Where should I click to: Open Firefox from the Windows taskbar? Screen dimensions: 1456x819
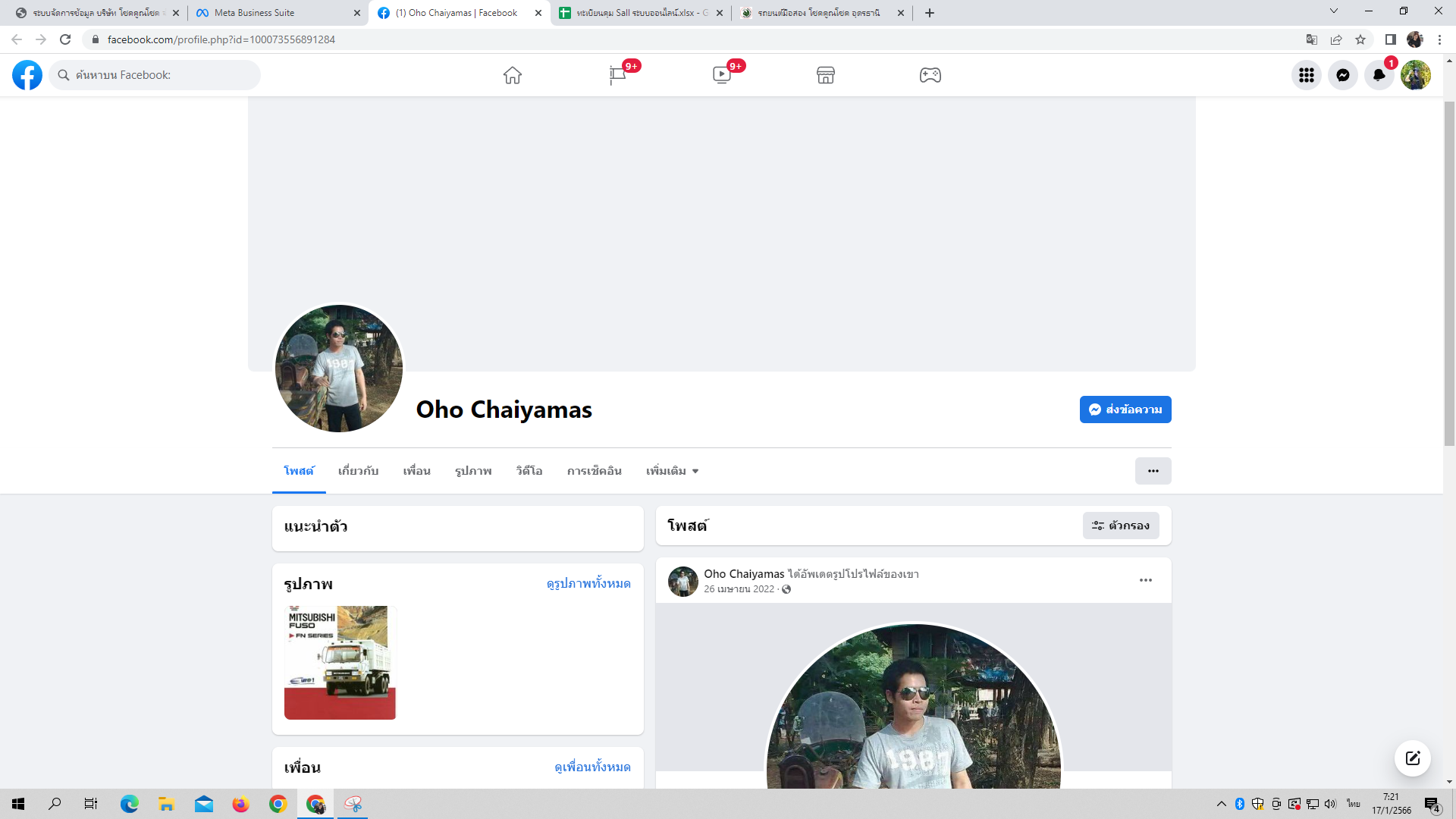click(x=241, y=804)
